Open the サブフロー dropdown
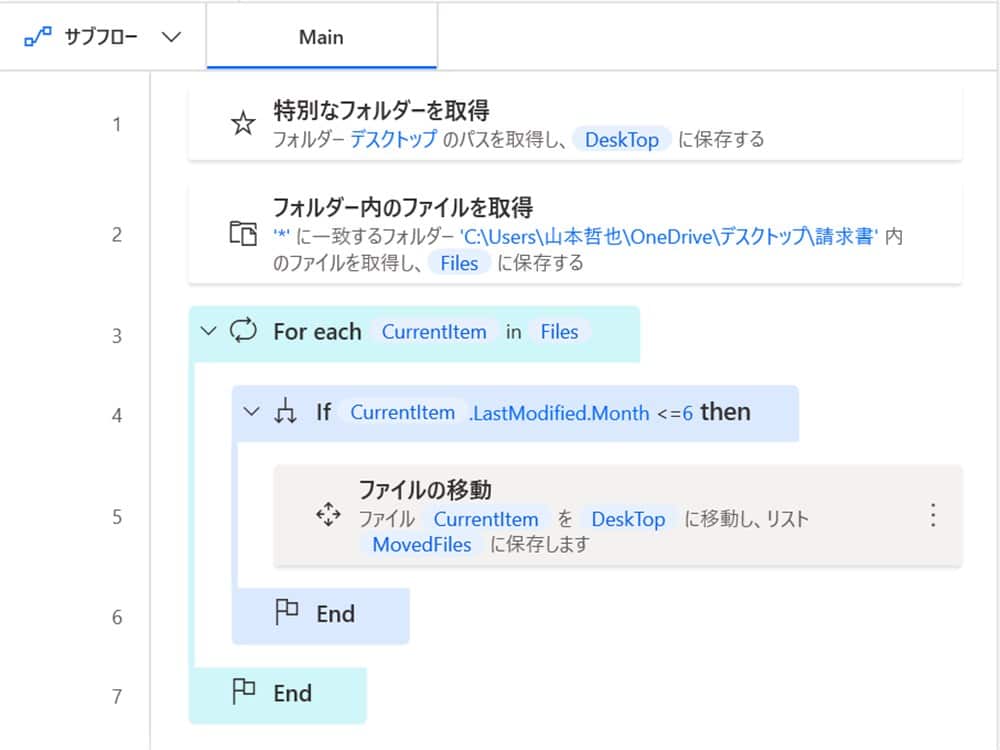The image size is (1000, 750). 170,36
